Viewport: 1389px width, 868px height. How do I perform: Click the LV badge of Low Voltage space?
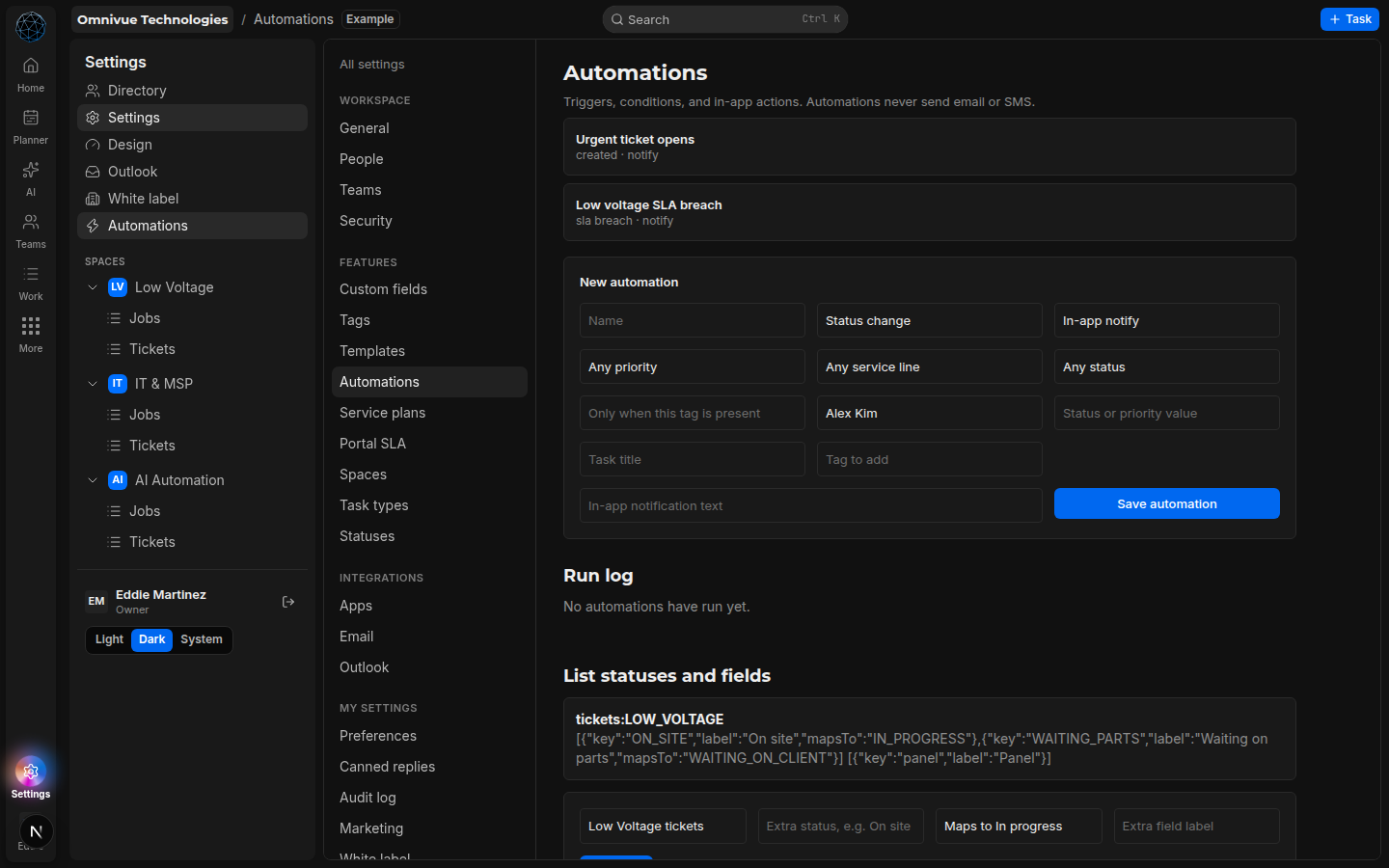click(x=118, y=287)
